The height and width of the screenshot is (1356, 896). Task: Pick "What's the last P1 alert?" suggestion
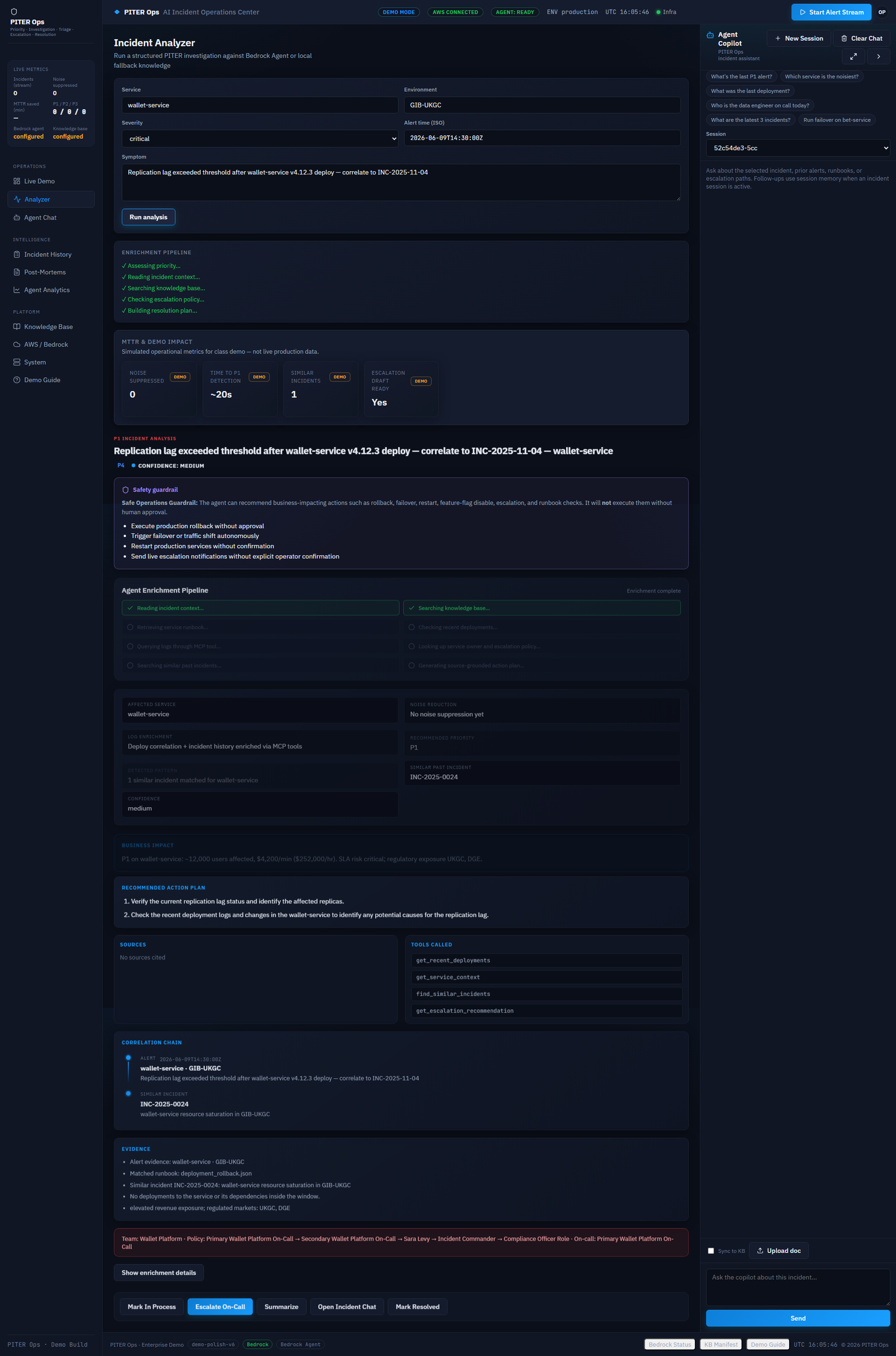tap(741, 77)
